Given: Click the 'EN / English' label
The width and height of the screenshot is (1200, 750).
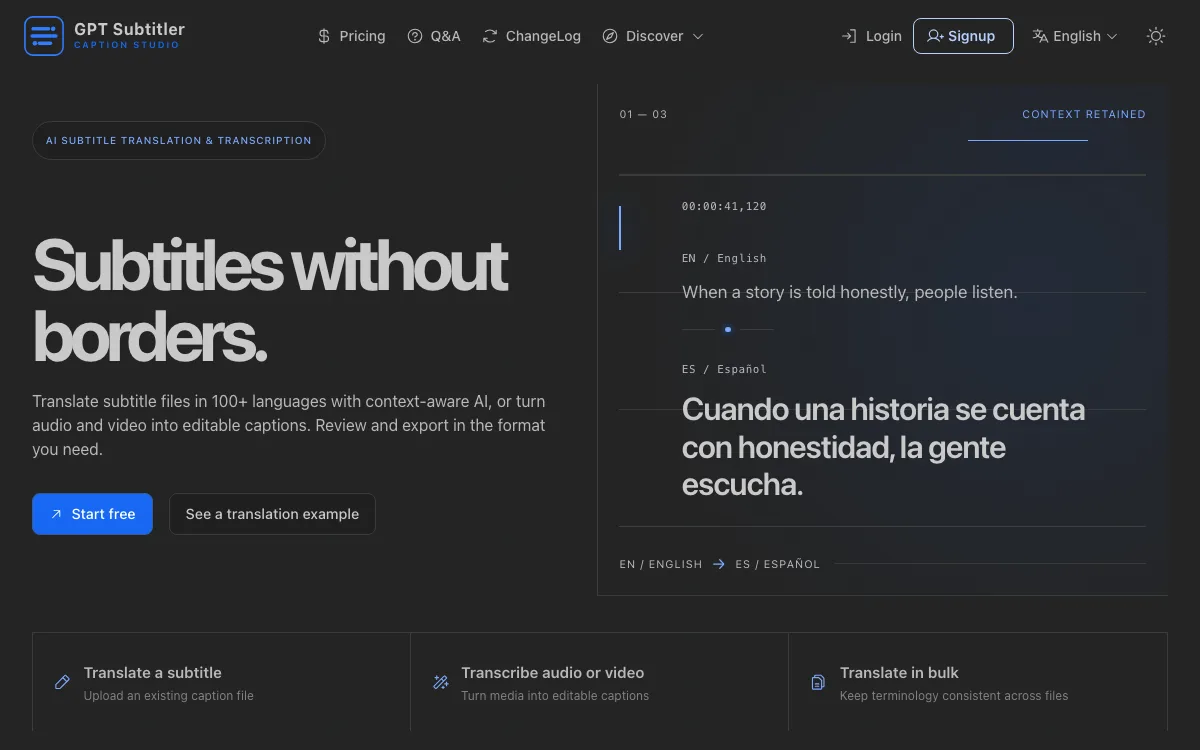Looking at the screenshot, I should click(724, 258).
